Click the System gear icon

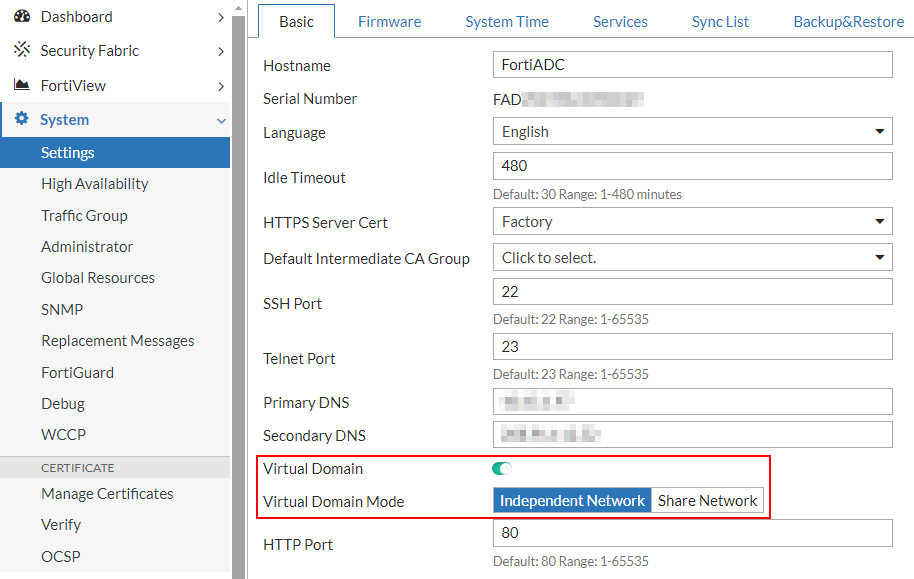tap(21, 119)
